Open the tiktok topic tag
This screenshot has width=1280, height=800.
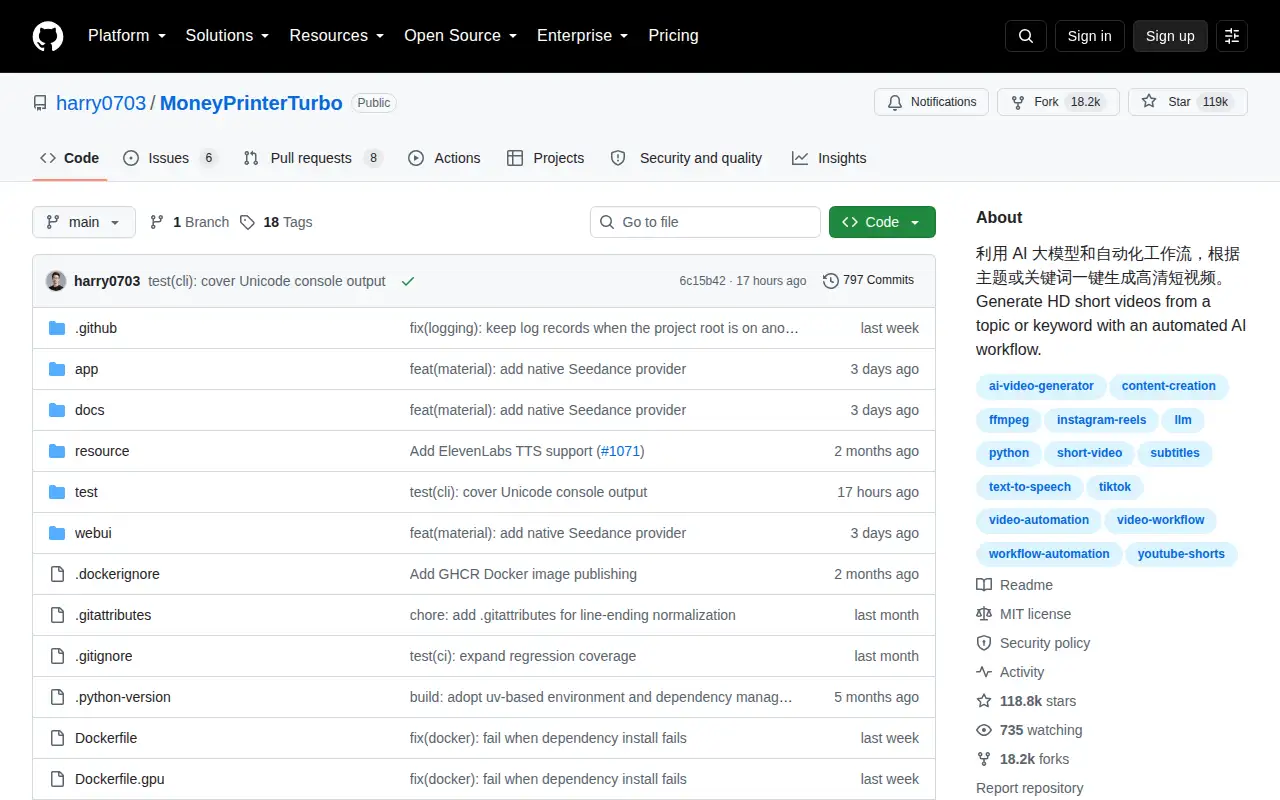click(1115, 487)
